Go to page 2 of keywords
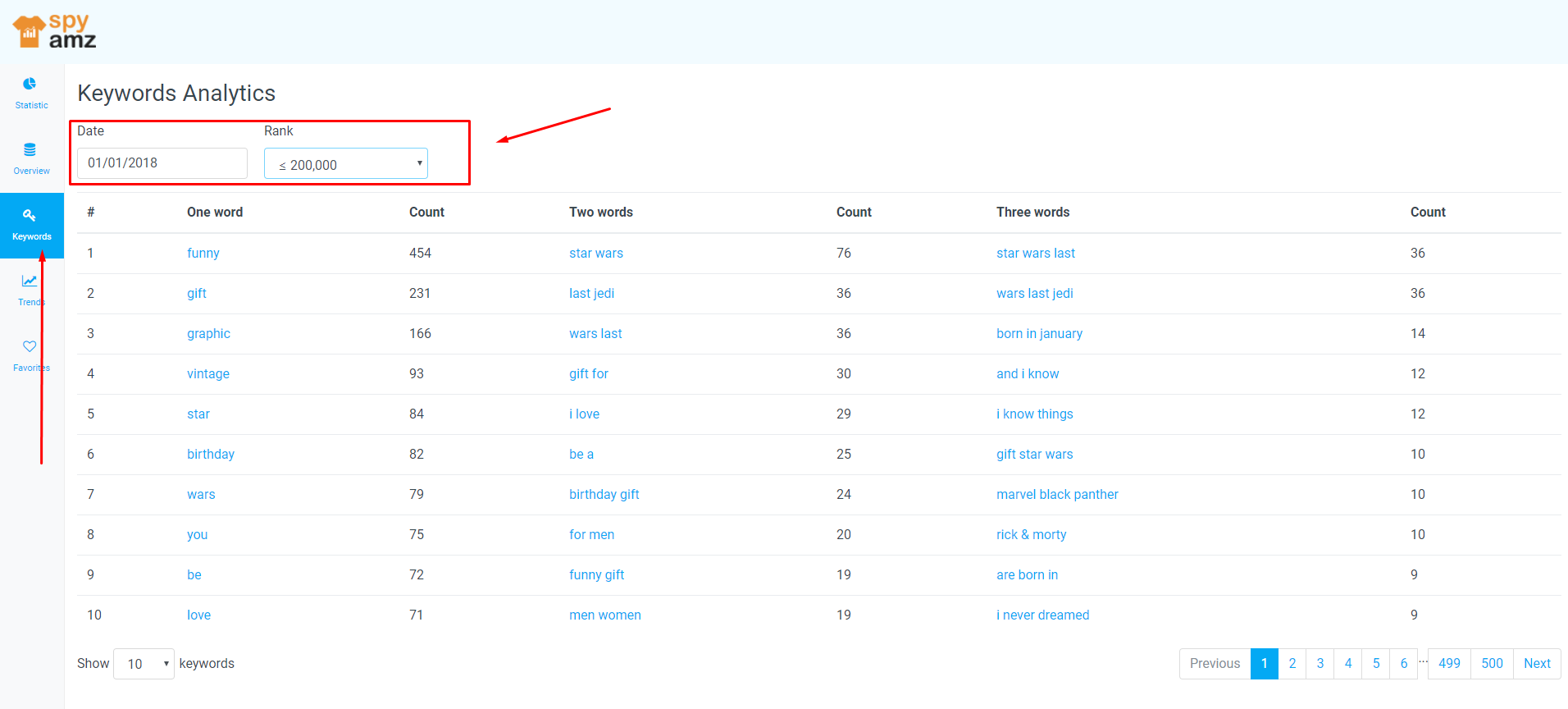 tap(1292, 663)
